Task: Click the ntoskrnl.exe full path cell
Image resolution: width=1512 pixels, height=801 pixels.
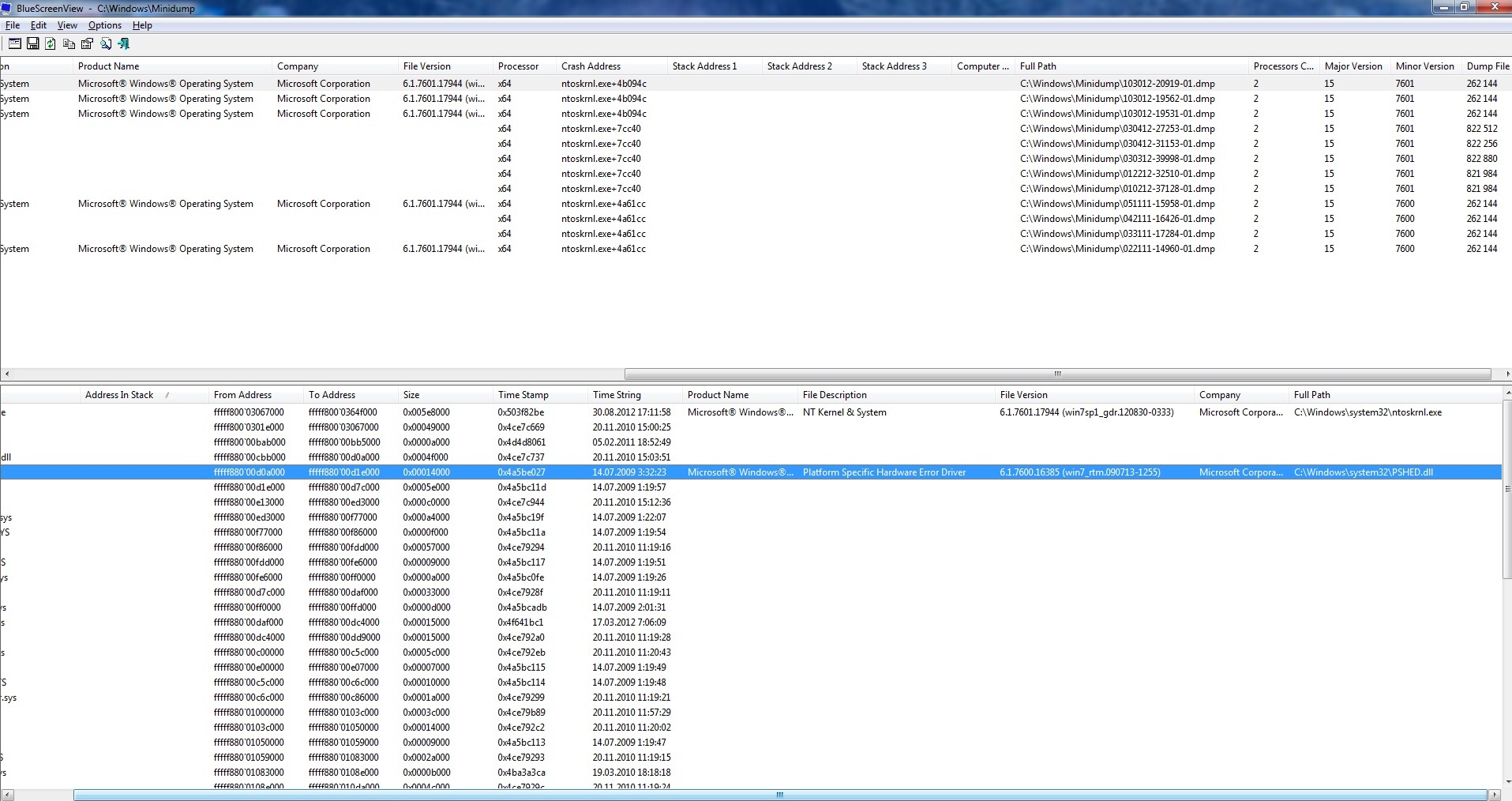Action: [1368, 412]
